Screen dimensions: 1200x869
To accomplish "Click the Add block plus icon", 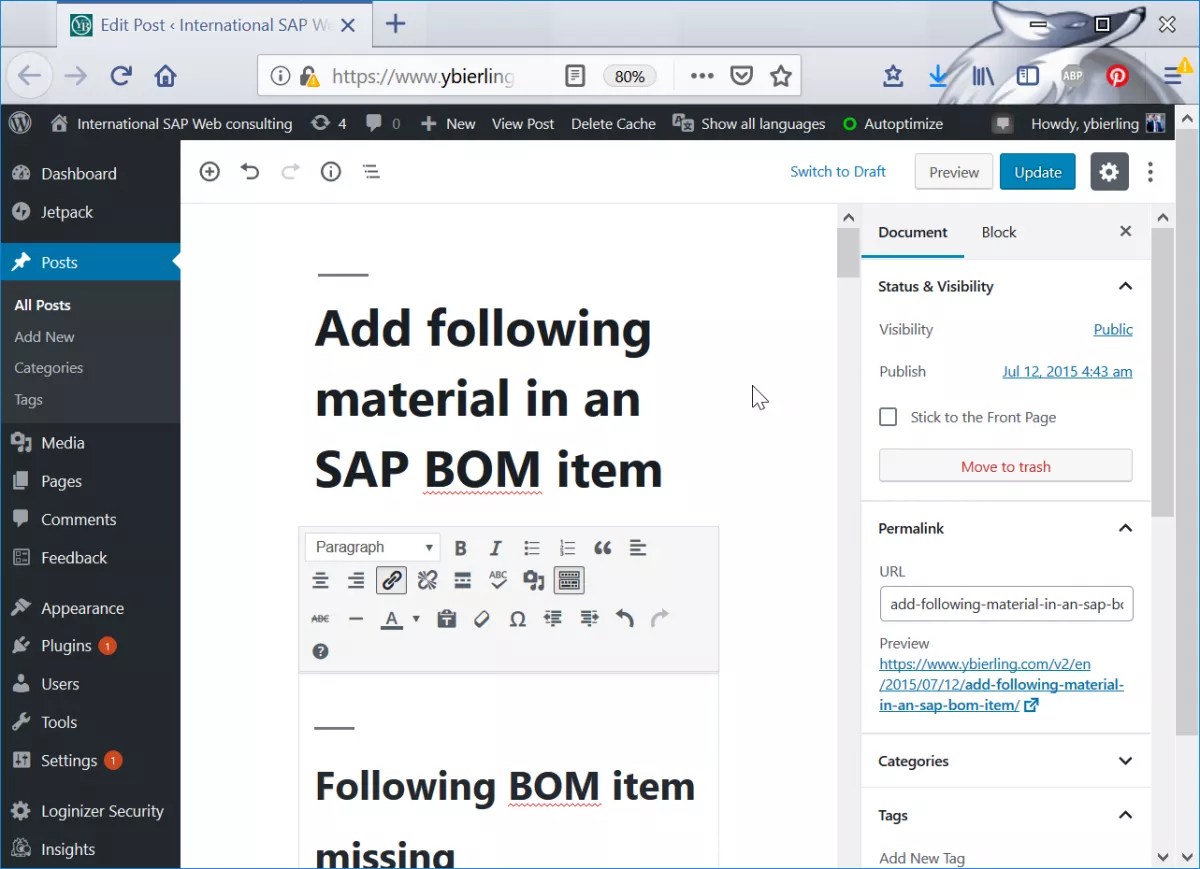I will [209, 172].
